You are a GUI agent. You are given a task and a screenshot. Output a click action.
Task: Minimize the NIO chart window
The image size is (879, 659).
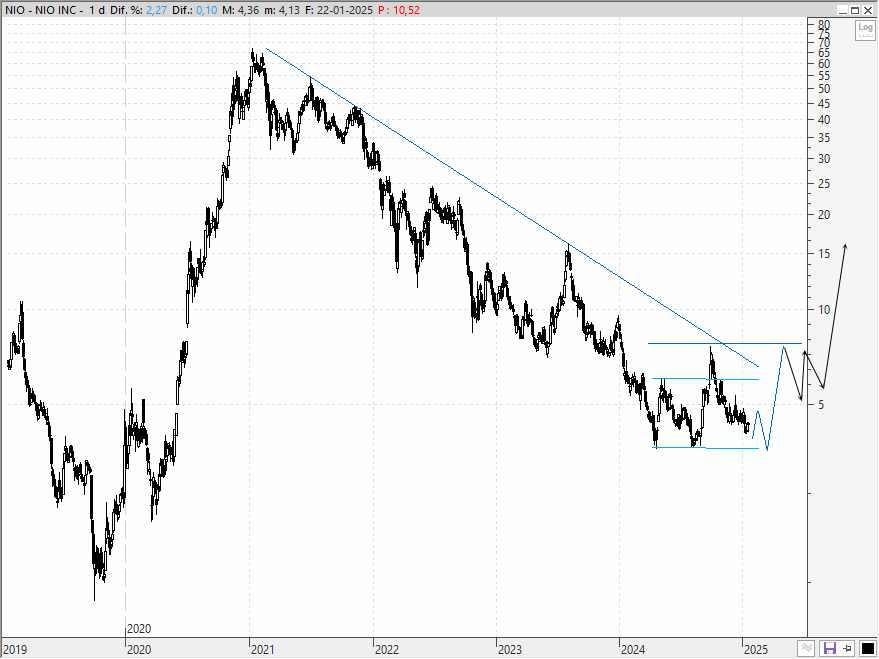click(843, 10)
